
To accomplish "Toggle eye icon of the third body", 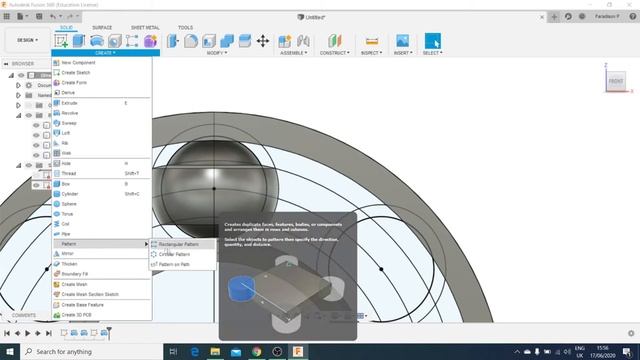I will pyautogui.click(x=36, y=145).
